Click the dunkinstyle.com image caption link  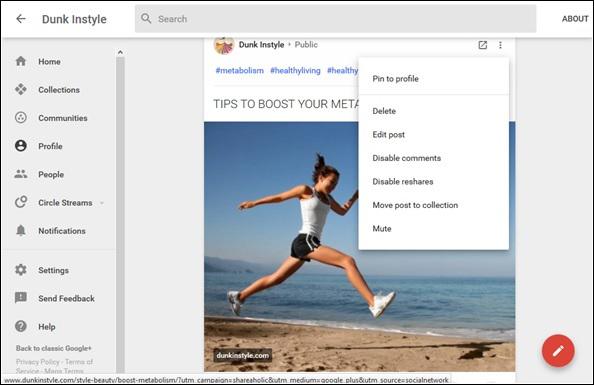[x=242, y=355]
